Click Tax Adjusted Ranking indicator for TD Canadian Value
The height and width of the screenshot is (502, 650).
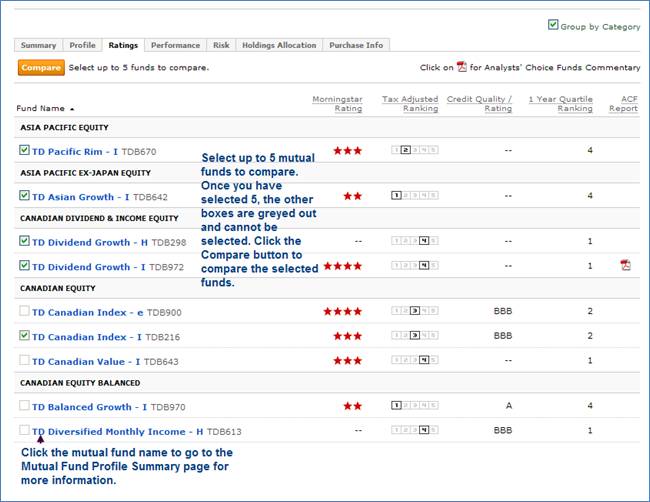point(415,360)
